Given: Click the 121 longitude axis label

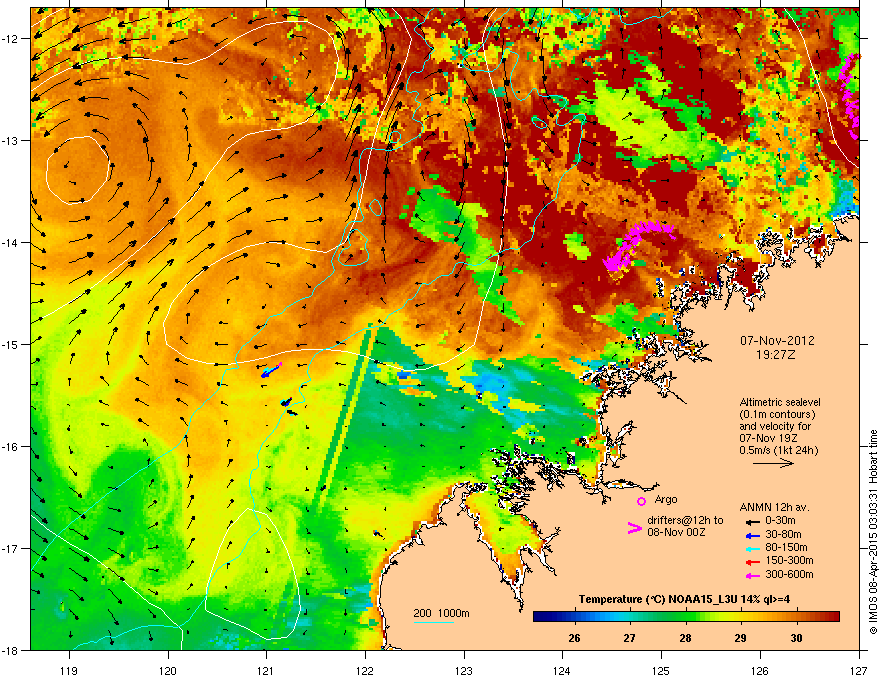Looking at the screenshot, I should pyautogui.click(x=266, y=671).
